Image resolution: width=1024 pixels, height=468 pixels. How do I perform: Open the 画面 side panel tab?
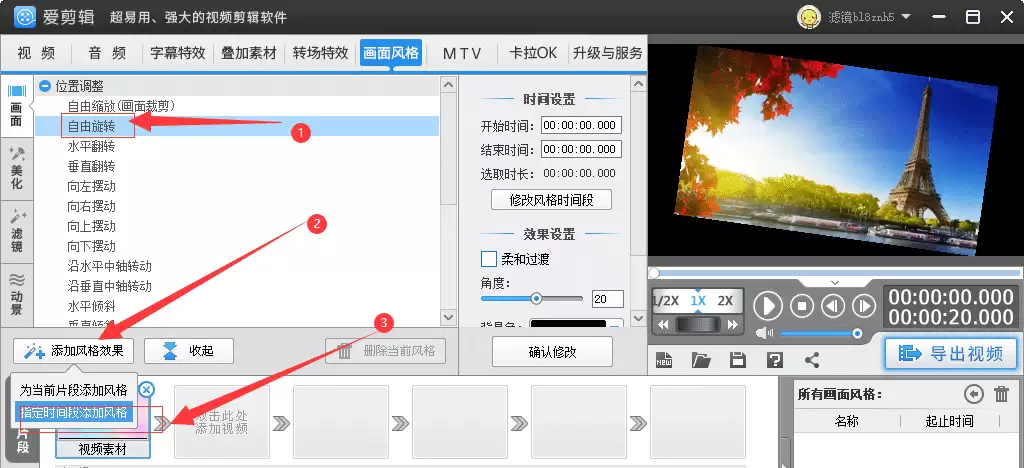16,106
